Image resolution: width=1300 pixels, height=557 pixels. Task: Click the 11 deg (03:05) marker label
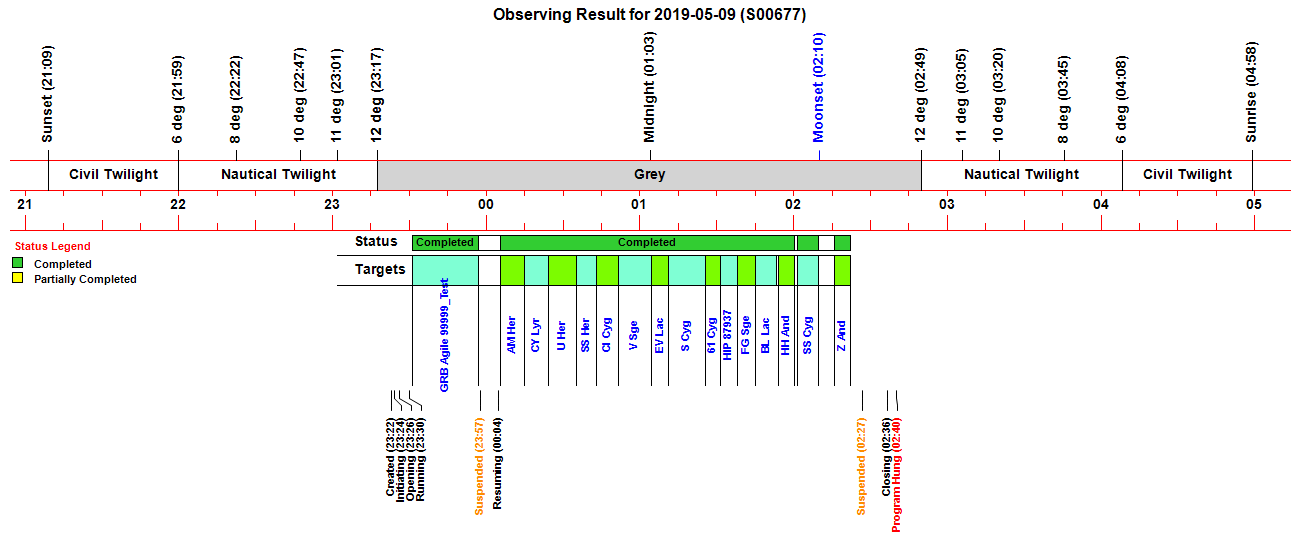click(x=962, y=95)
